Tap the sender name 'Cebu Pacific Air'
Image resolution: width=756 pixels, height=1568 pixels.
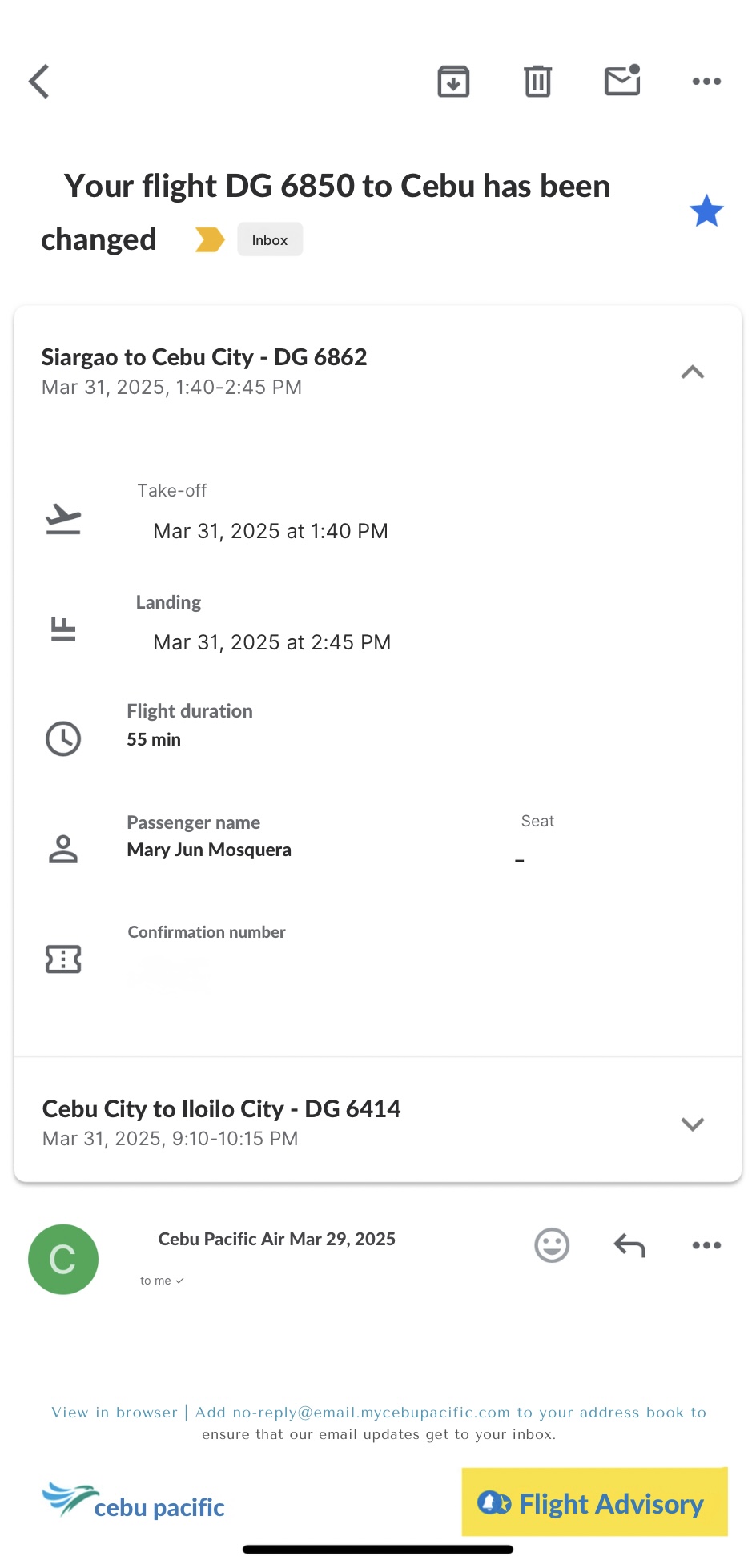point(221,1239)
